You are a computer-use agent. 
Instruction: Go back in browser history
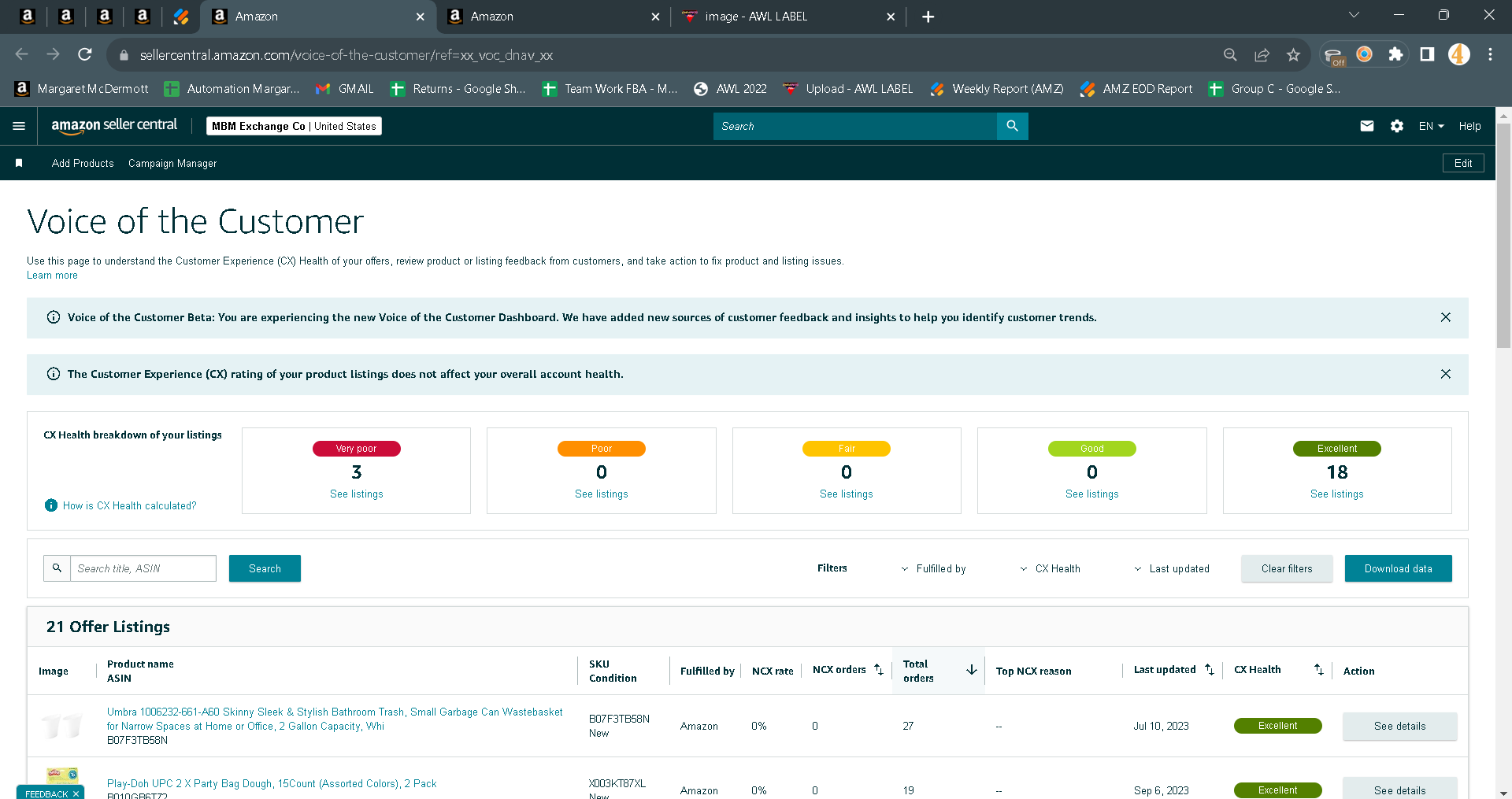[22, 54]
